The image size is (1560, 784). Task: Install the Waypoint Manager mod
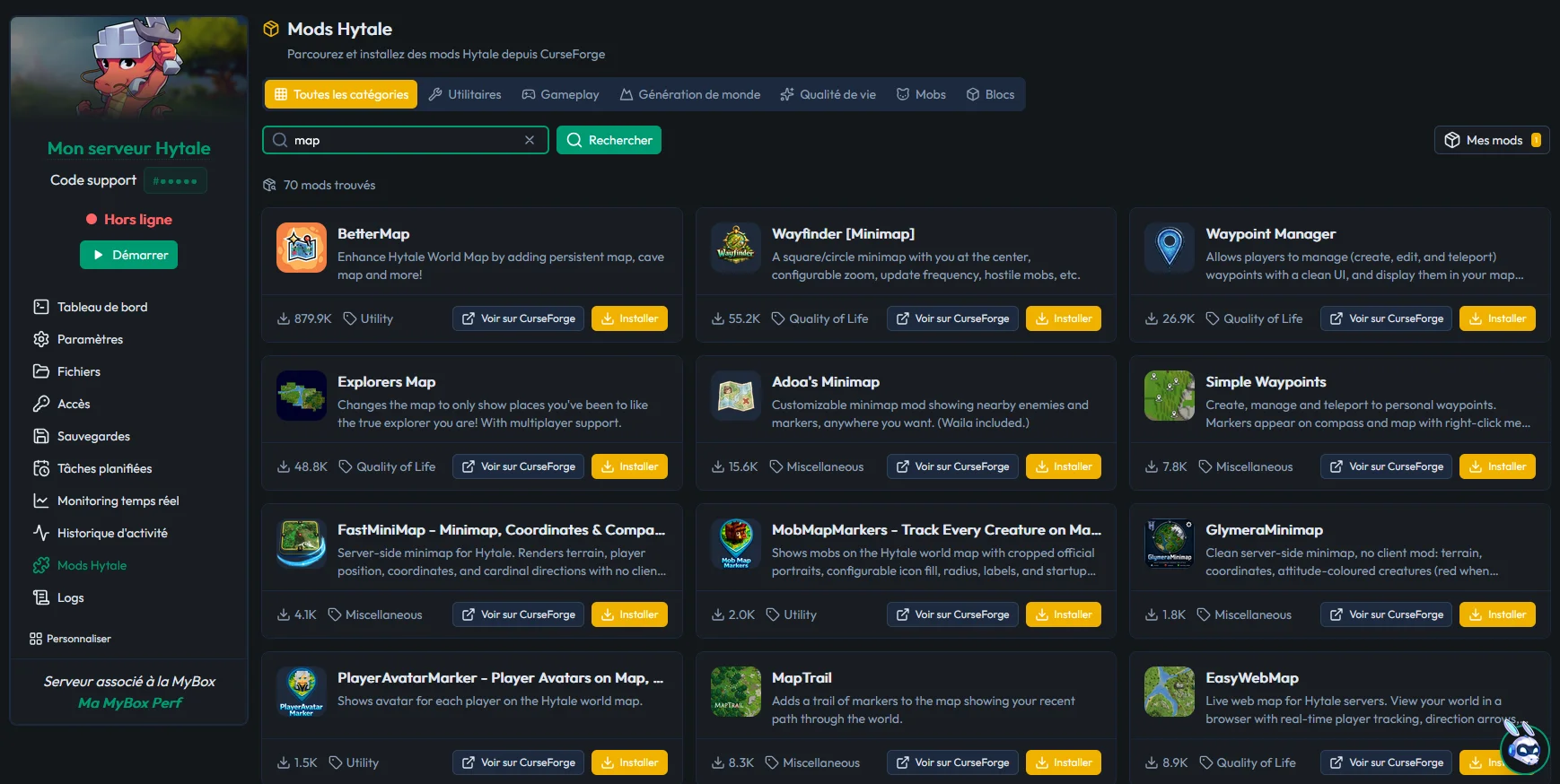point(1497,318)
